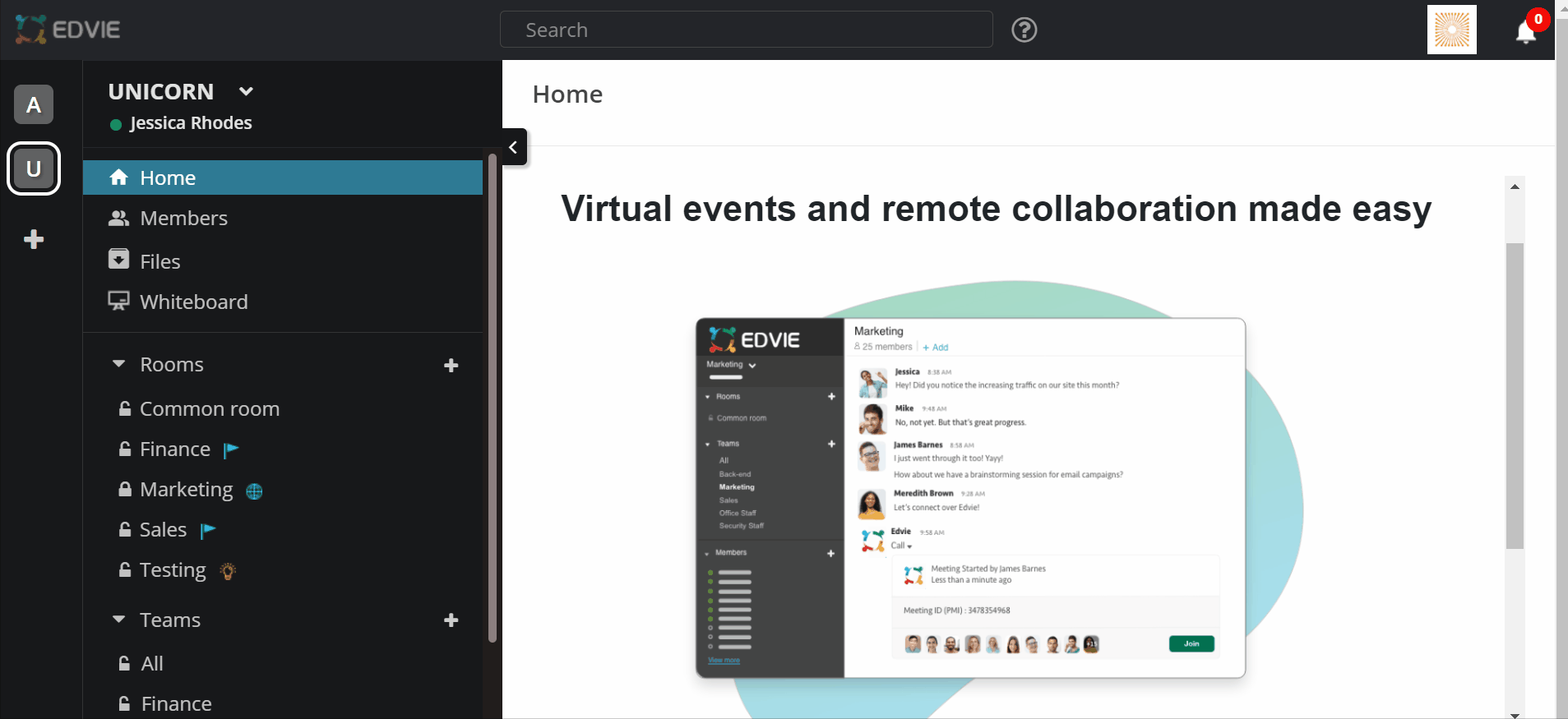Open the Members page
The image size is (1568, 719).
[x=183, y=219]
